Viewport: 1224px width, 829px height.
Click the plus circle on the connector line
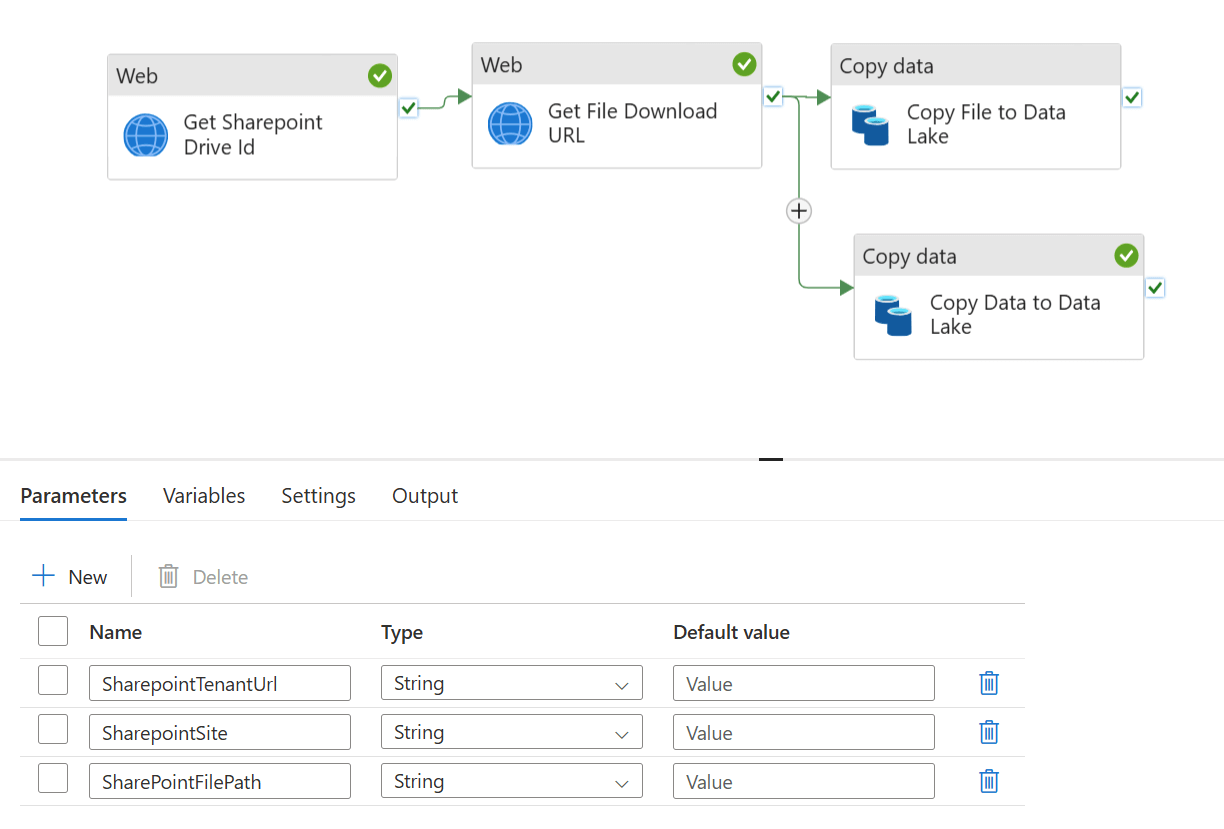pos(798,211)
